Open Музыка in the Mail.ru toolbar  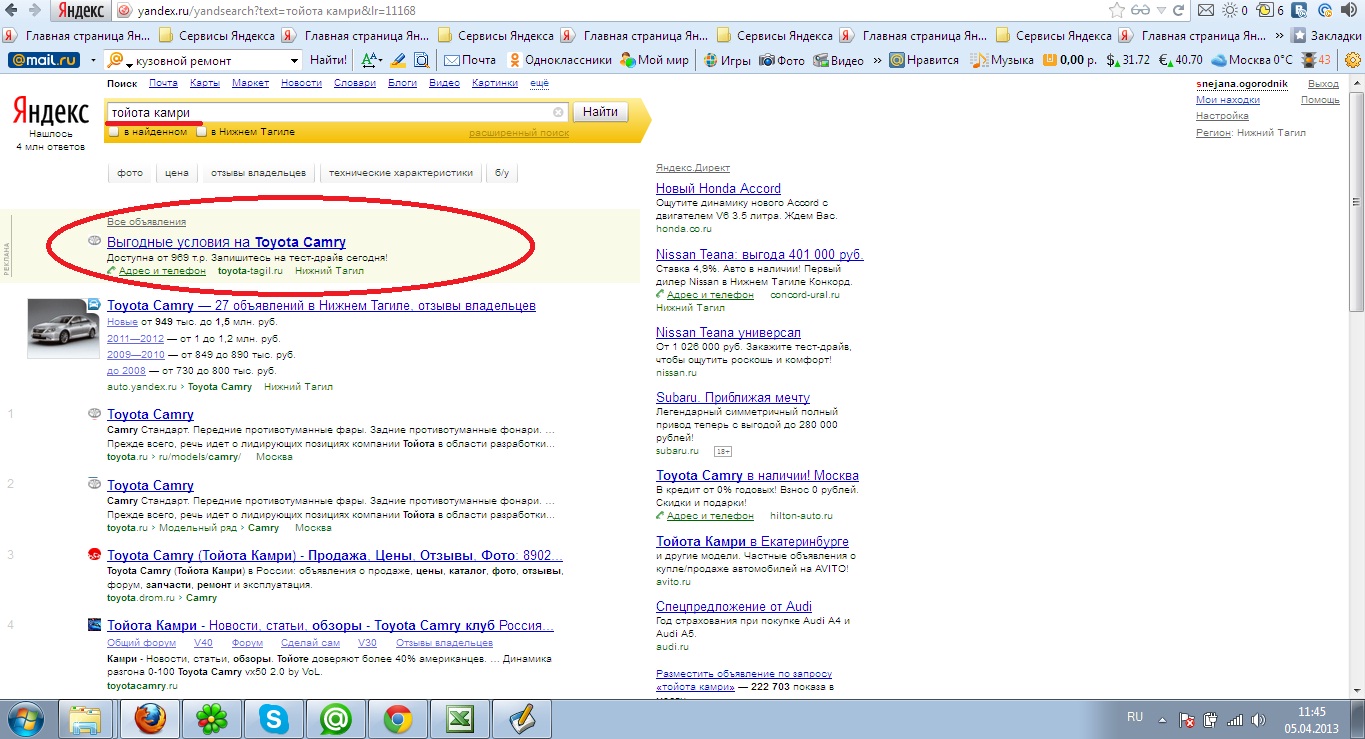(1002, 60)
